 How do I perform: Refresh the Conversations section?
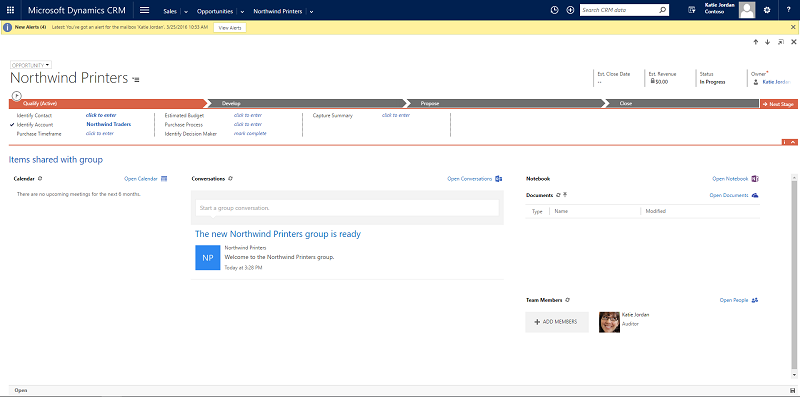(x=231, y=179)
